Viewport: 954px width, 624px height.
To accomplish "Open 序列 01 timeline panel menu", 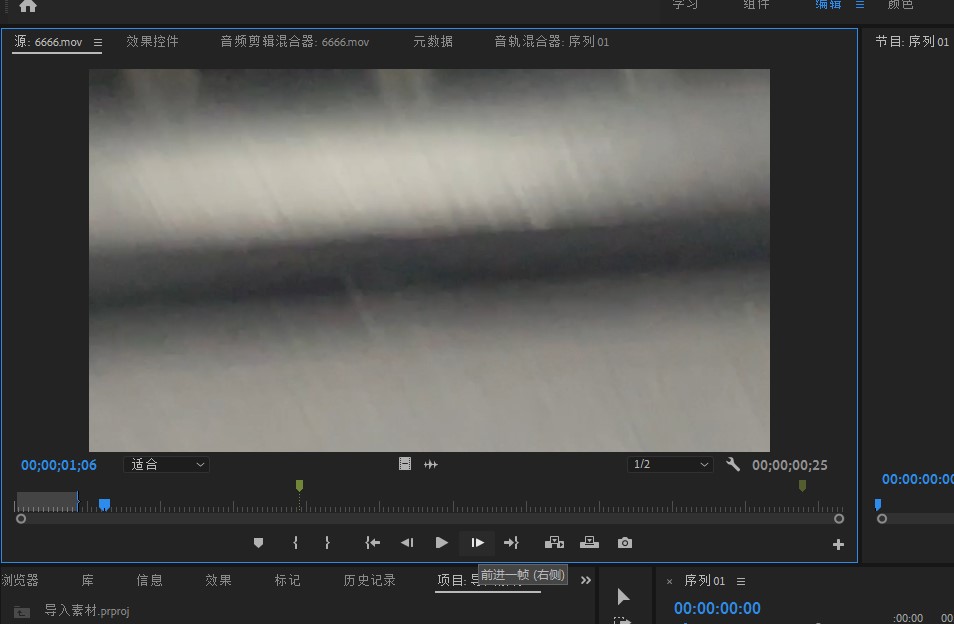I will [x=741, y=581].
